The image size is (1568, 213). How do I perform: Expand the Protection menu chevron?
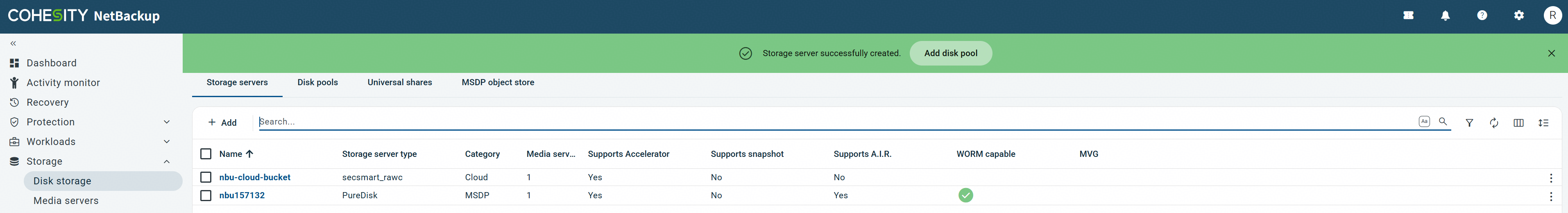tap(167, 122)
